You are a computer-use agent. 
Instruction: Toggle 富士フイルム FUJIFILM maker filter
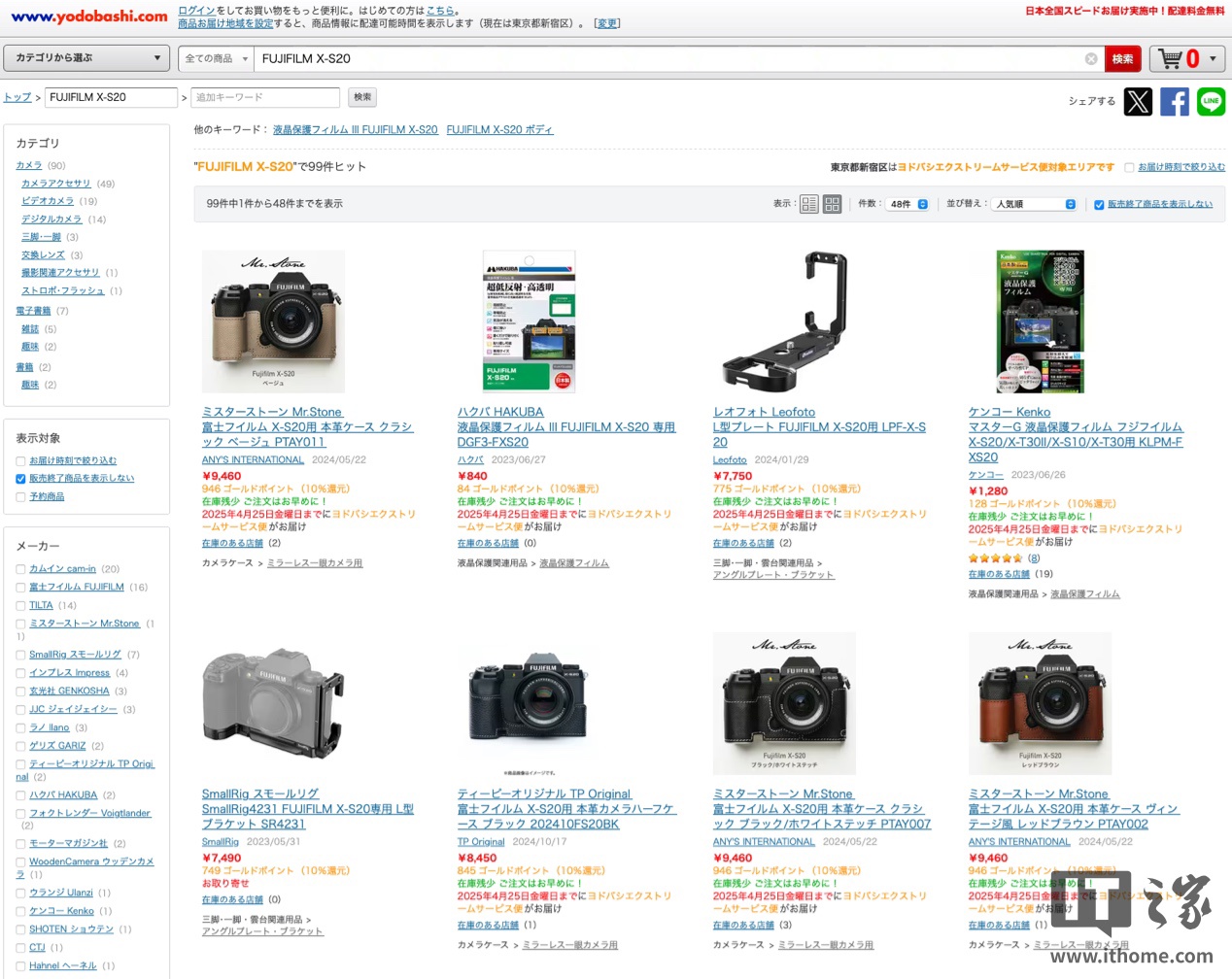pyautogui.click(x=20, y=588)
